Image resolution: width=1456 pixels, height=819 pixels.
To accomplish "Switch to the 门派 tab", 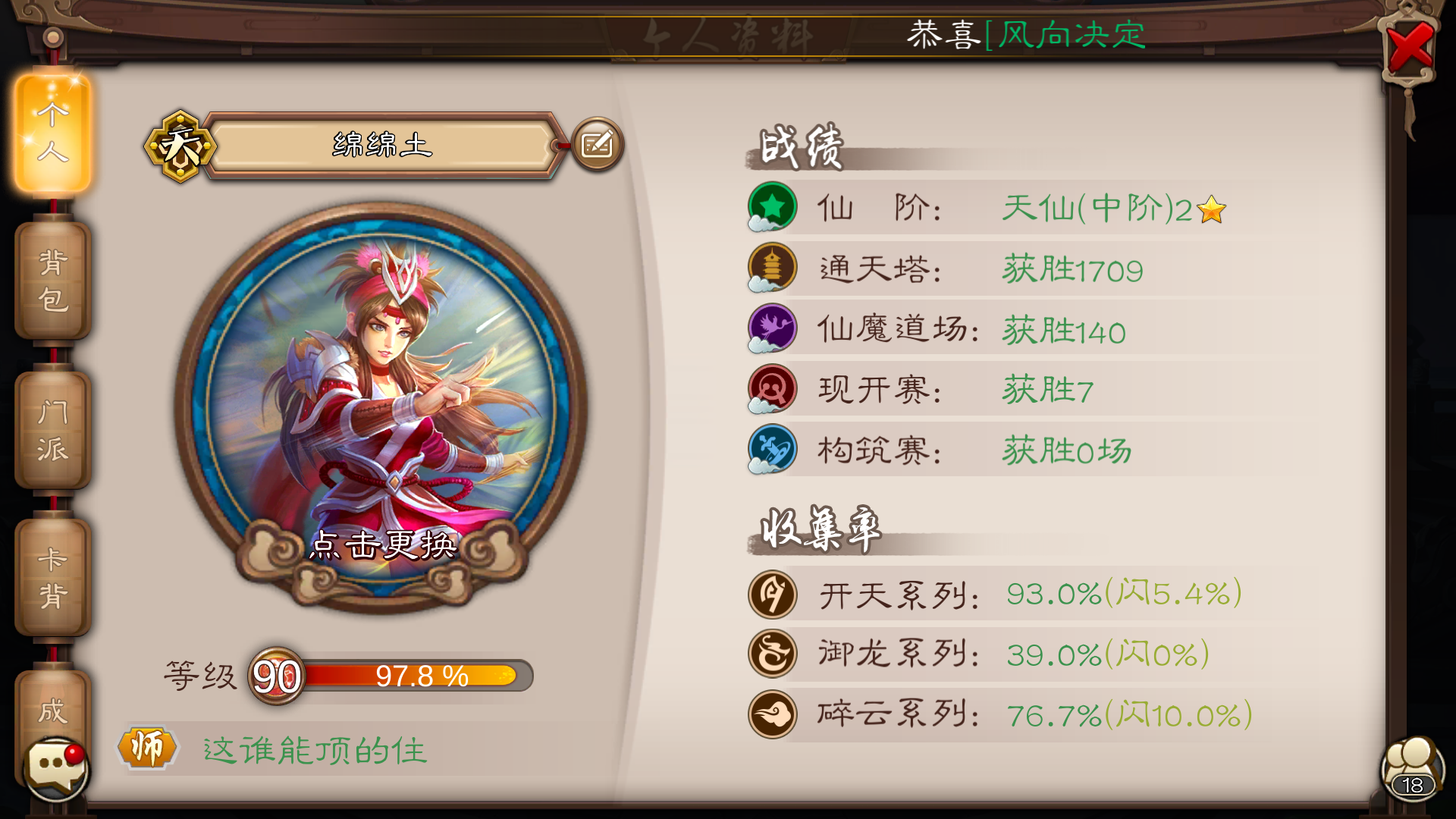I will tap(53, 430).
